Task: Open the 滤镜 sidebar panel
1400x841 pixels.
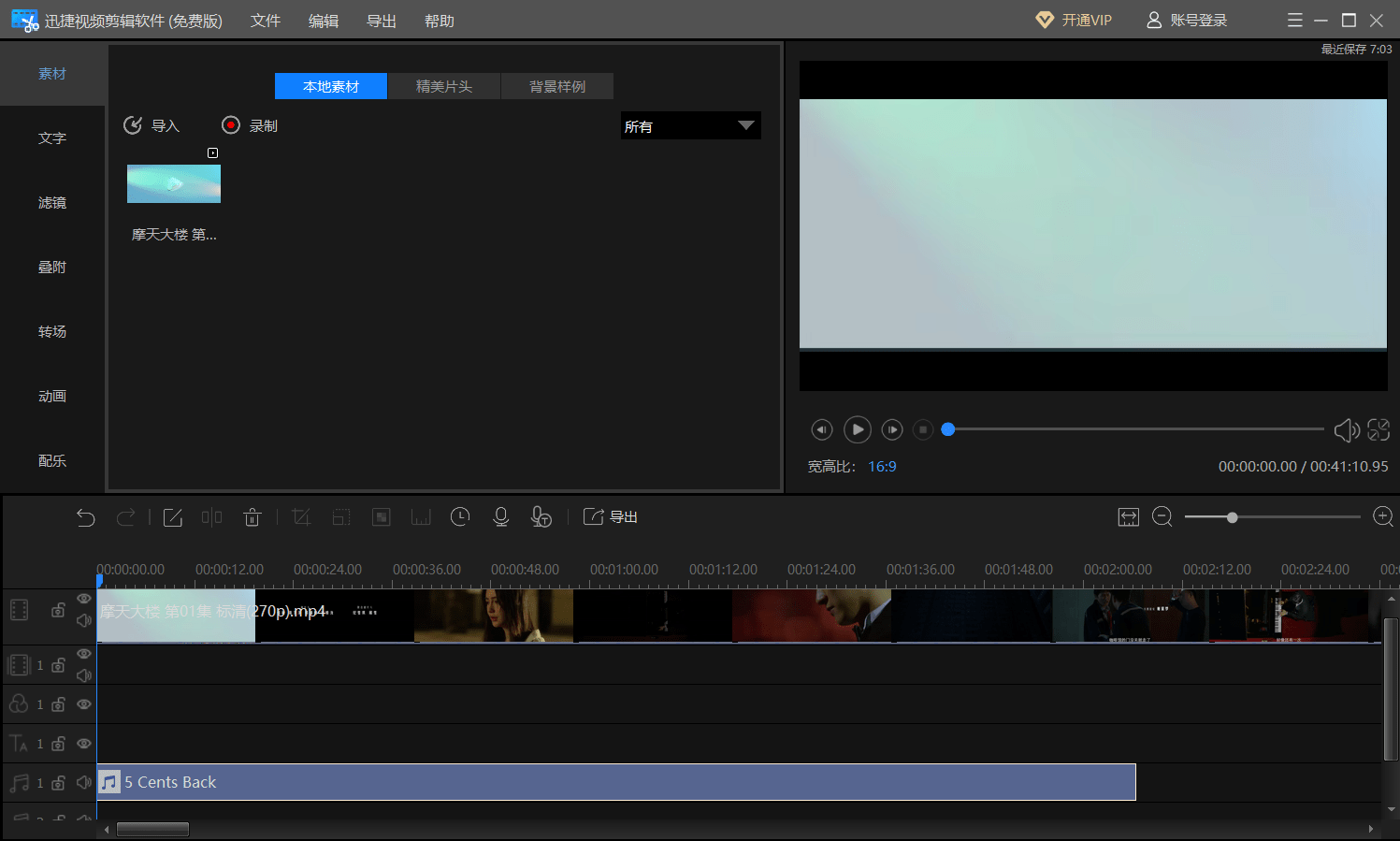Action: coord(52,203)
